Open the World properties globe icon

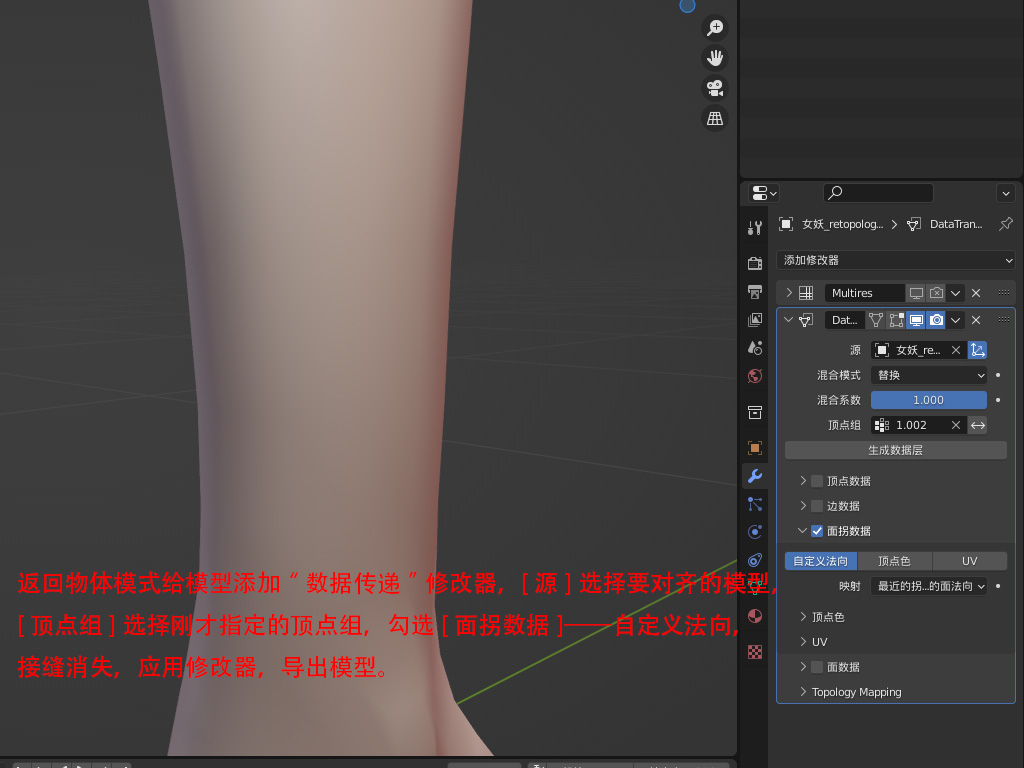pos(755,376)
